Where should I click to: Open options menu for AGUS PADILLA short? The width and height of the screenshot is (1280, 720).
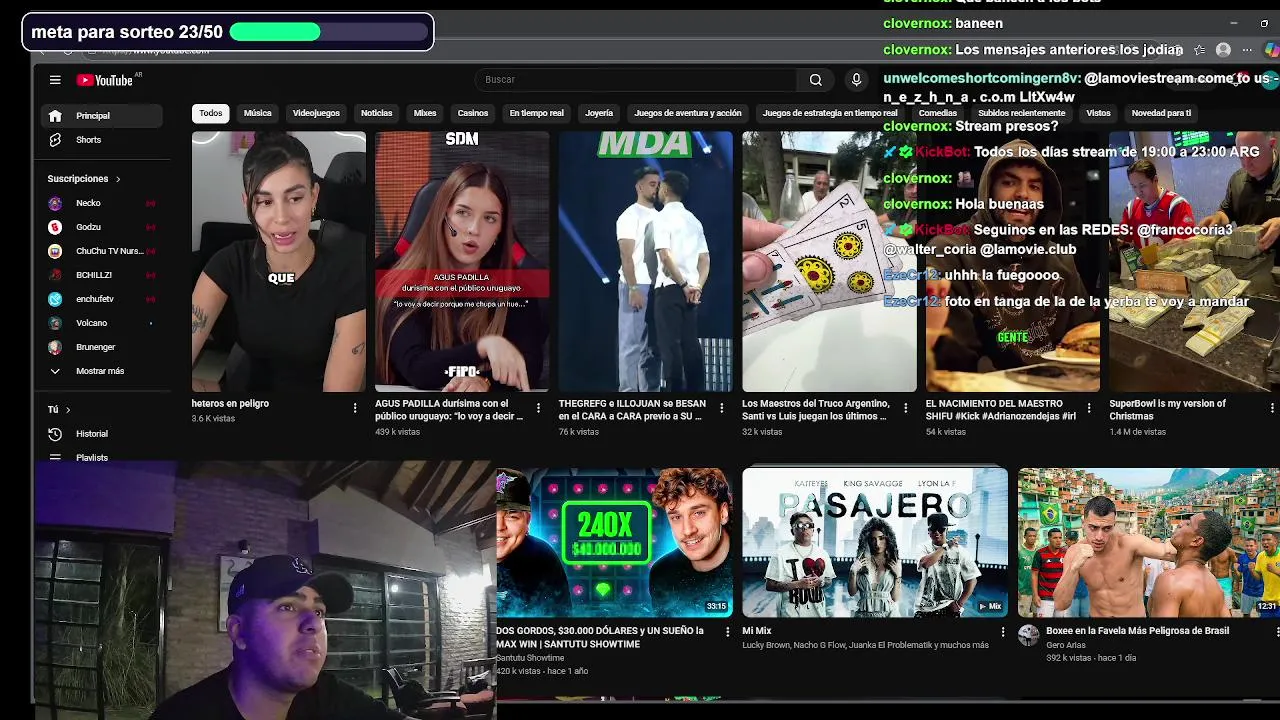538,408
